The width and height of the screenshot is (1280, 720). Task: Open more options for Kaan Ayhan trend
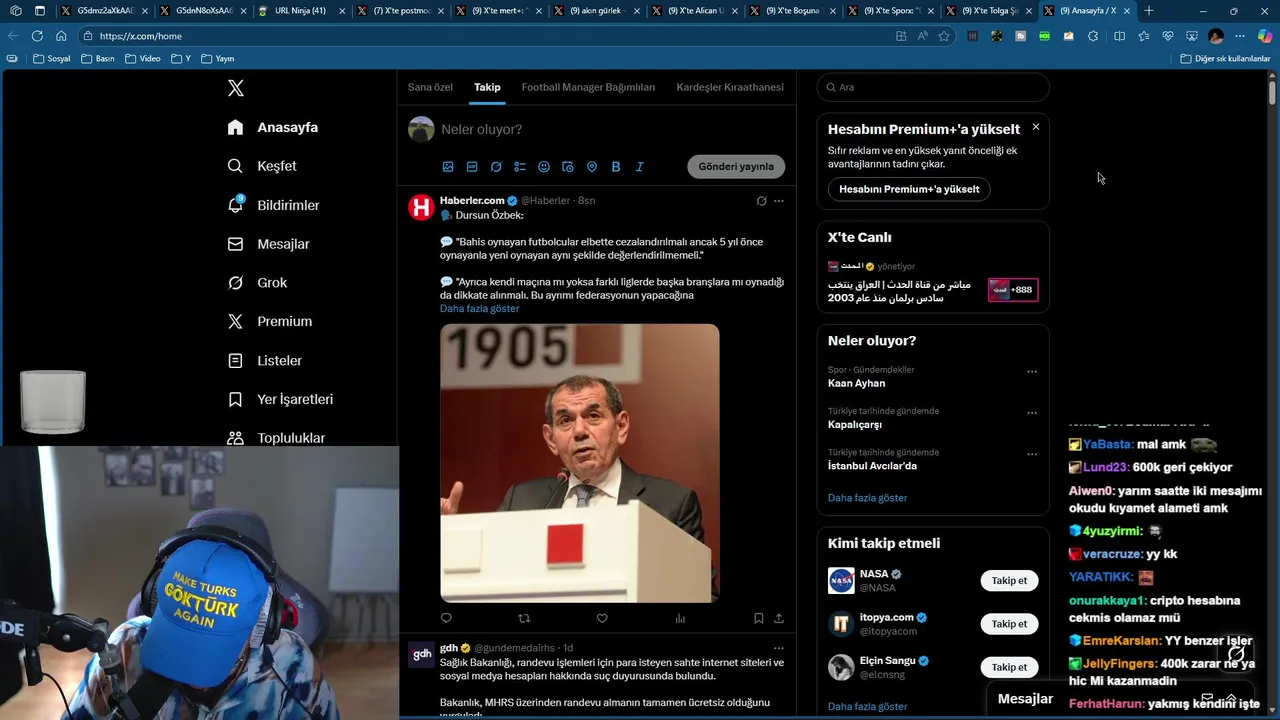point(1032,371)
